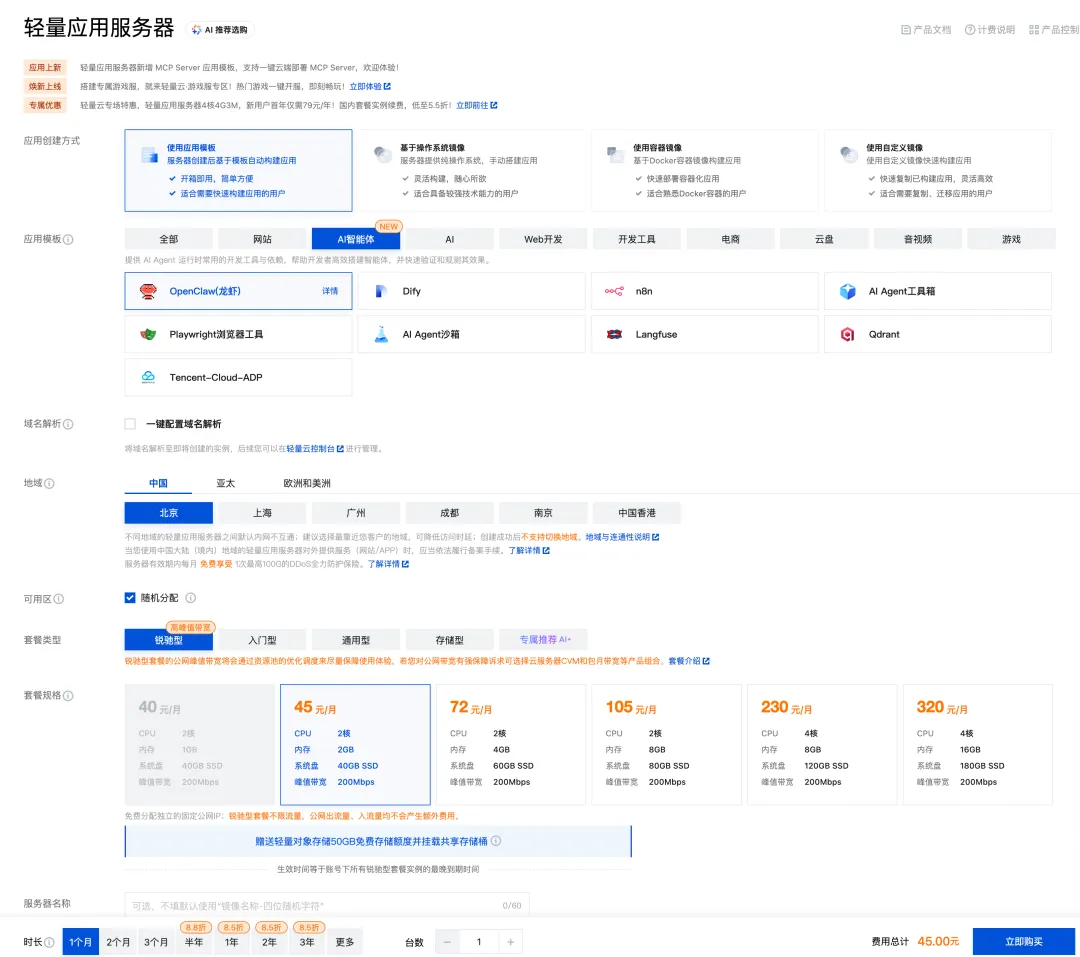Open 计费说明 billing help icon
Screen dimensions: 1080x957
(970, 30)
